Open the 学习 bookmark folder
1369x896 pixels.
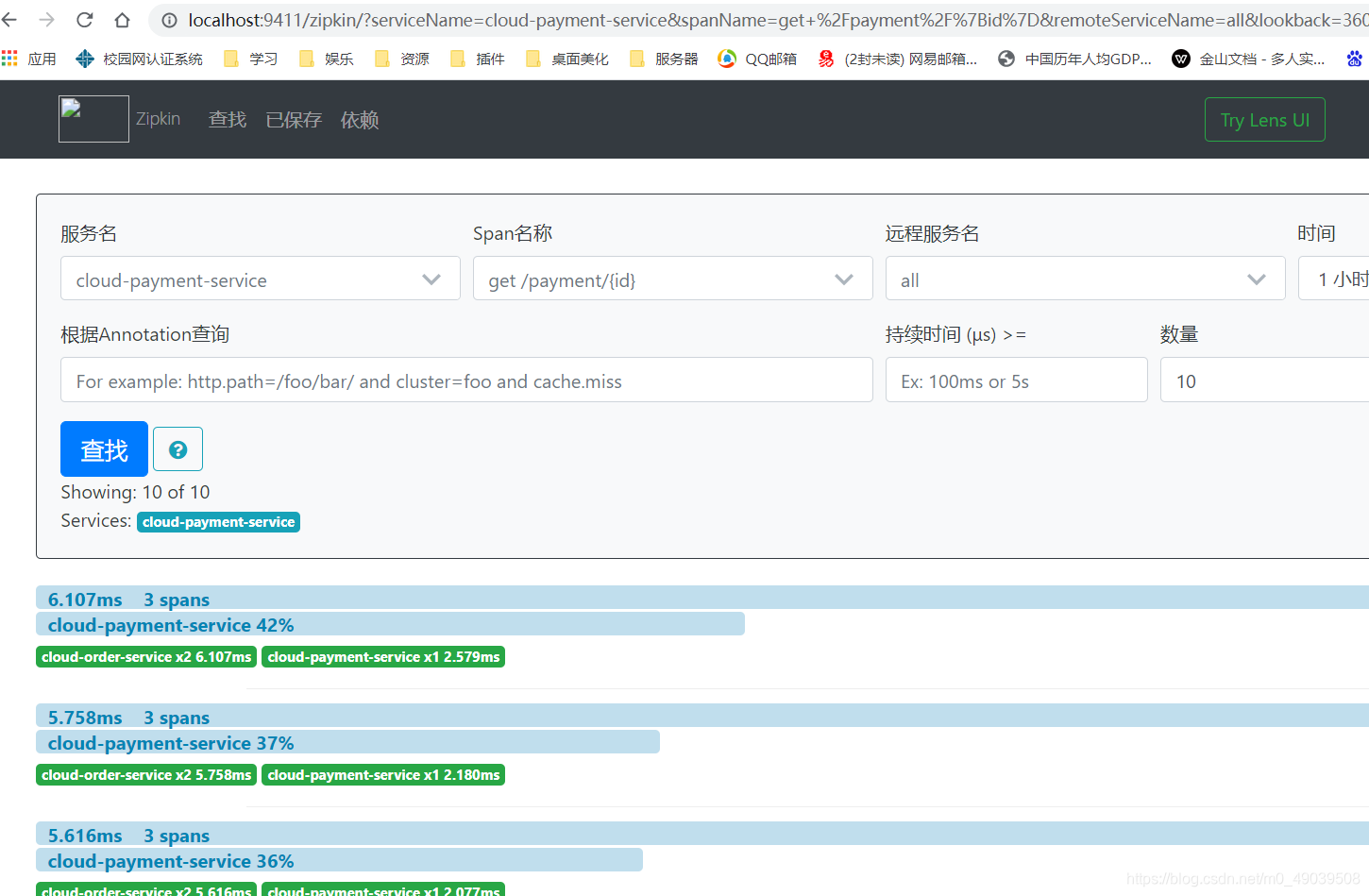[250, 59]
